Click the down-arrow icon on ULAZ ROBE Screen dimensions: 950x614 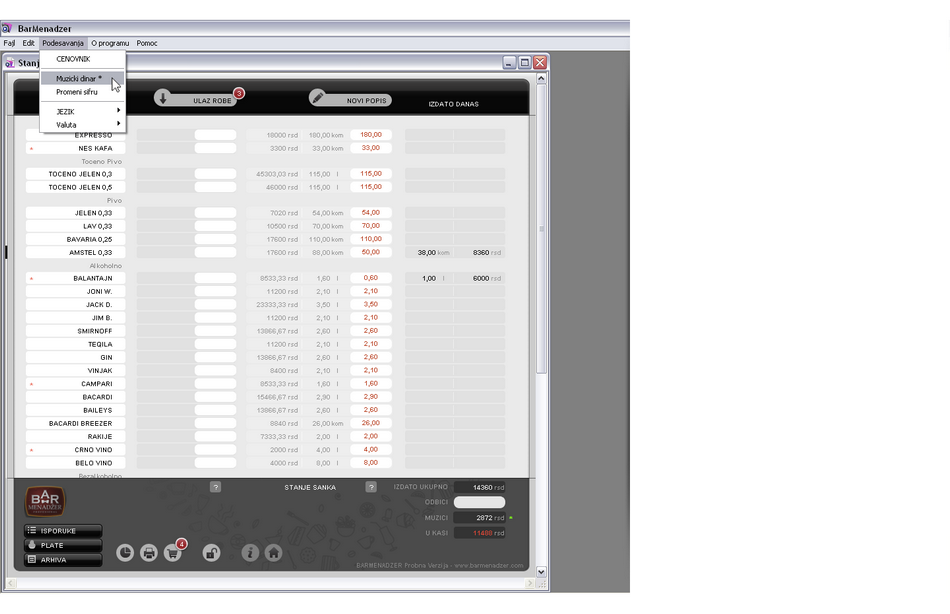162,98
